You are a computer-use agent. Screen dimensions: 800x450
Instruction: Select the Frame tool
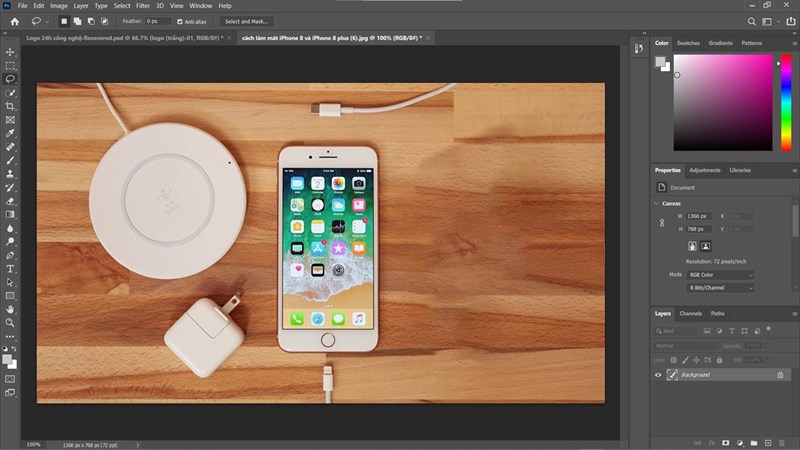tap(10, 120)
